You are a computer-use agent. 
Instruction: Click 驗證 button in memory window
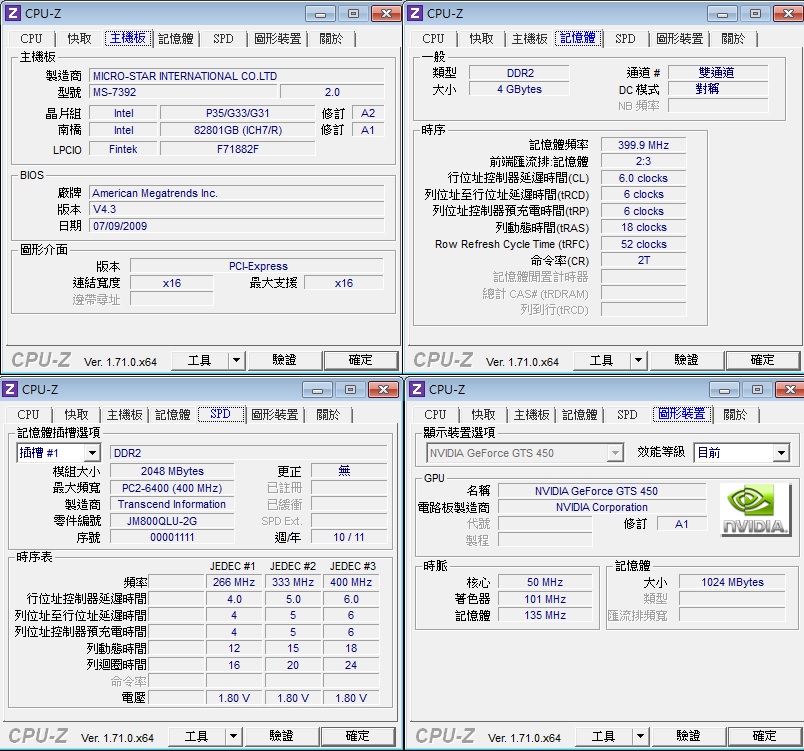pos(687,360)
